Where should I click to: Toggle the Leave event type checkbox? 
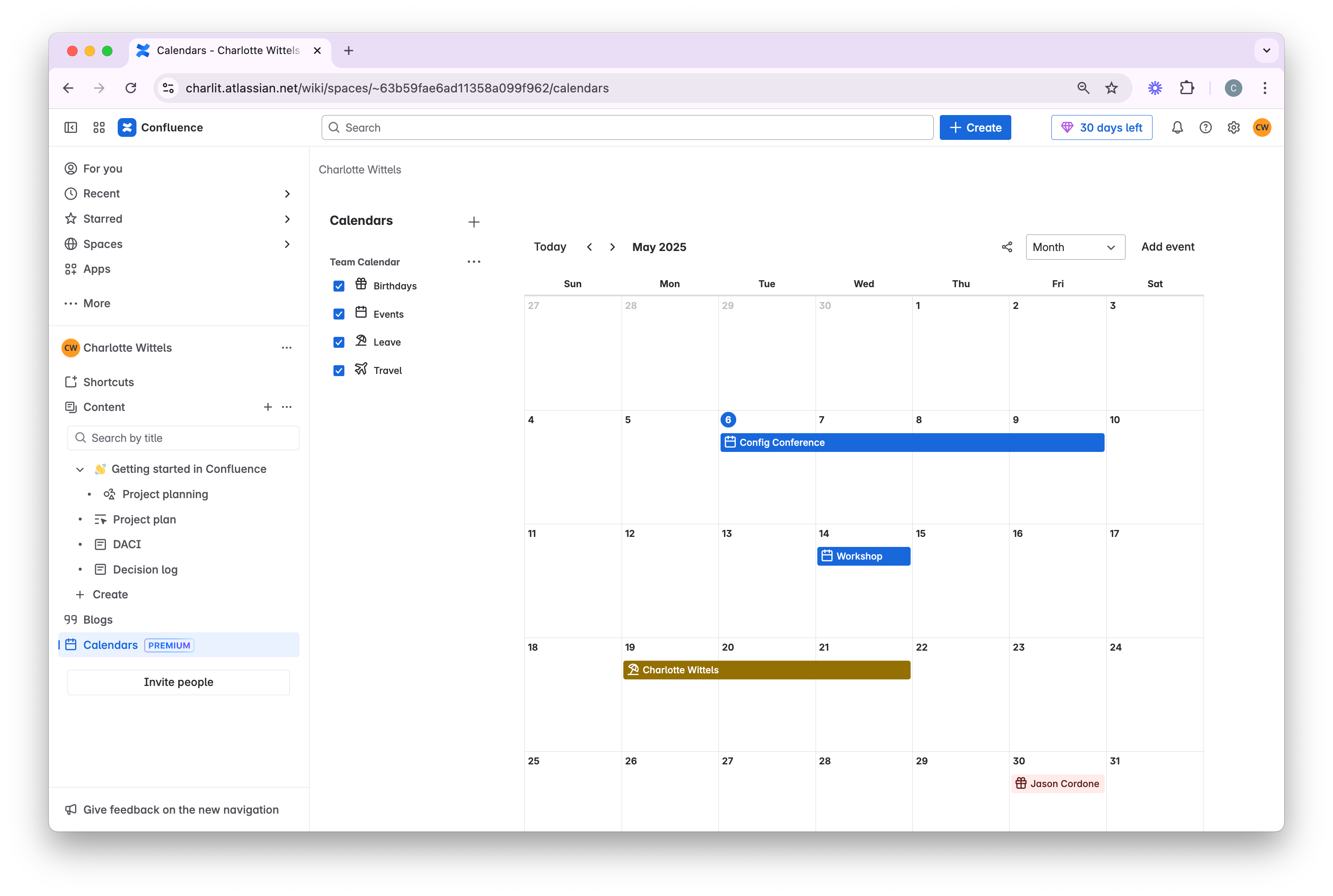point(339,342)
